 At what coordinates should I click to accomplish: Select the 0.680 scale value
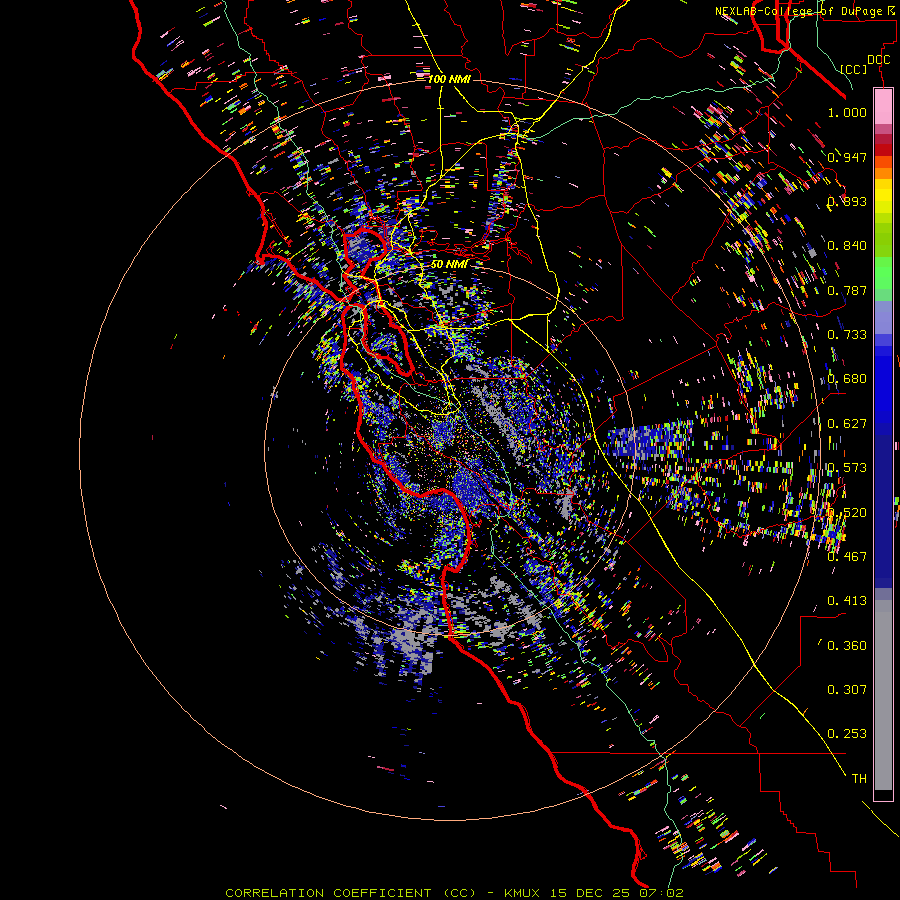point(847,379)
